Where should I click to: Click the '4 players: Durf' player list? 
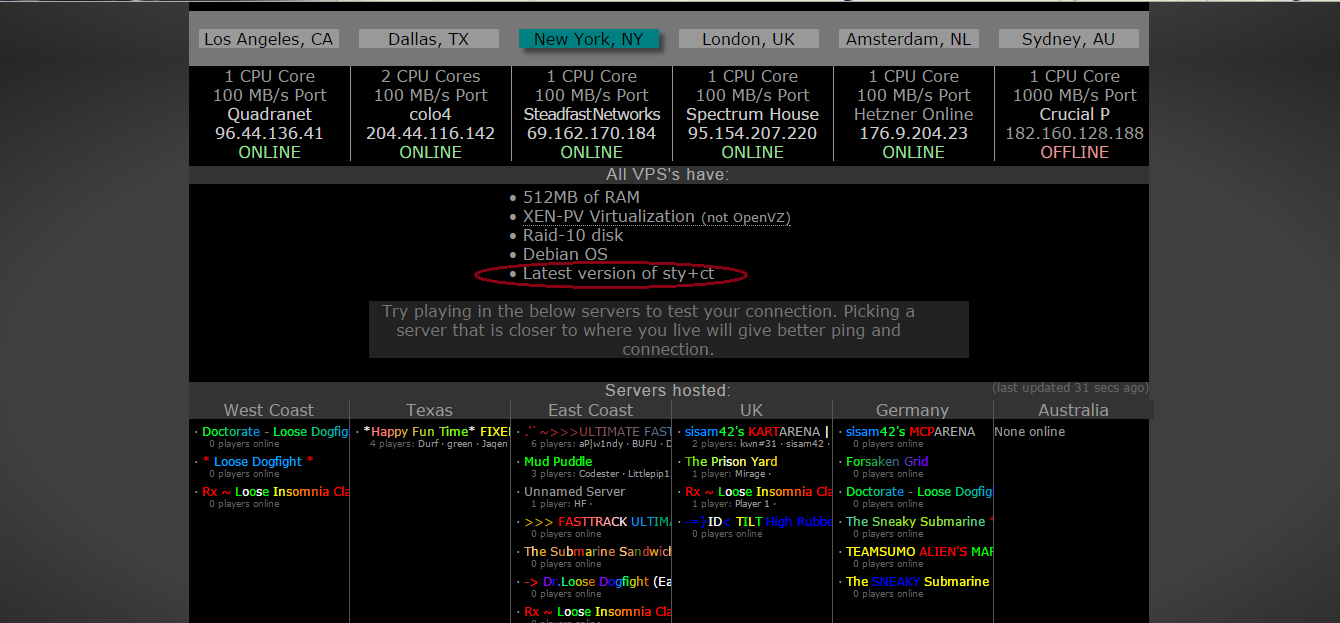click(438, 444)
